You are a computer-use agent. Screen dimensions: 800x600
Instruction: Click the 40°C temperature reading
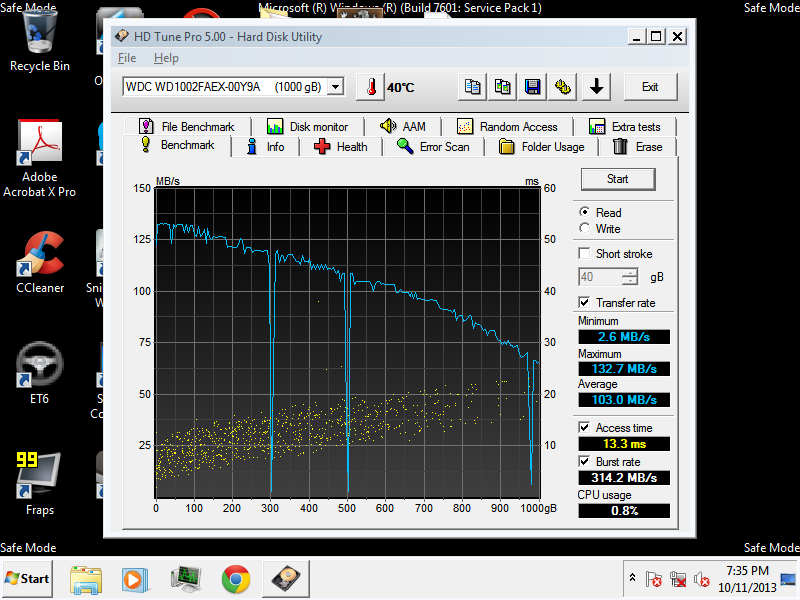point(401,88)
